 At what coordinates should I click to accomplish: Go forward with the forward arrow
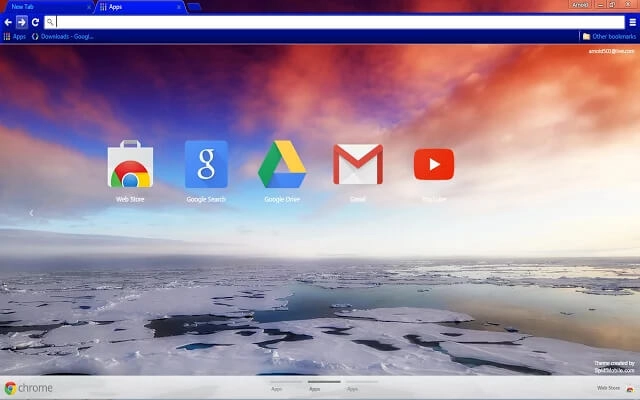22,22
